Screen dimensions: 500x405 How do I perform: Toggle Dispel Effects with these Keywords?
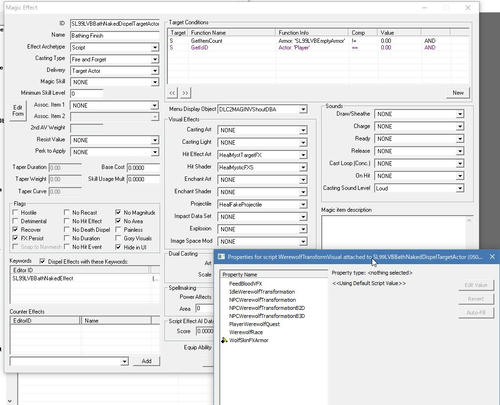click(x=42, y=262)
